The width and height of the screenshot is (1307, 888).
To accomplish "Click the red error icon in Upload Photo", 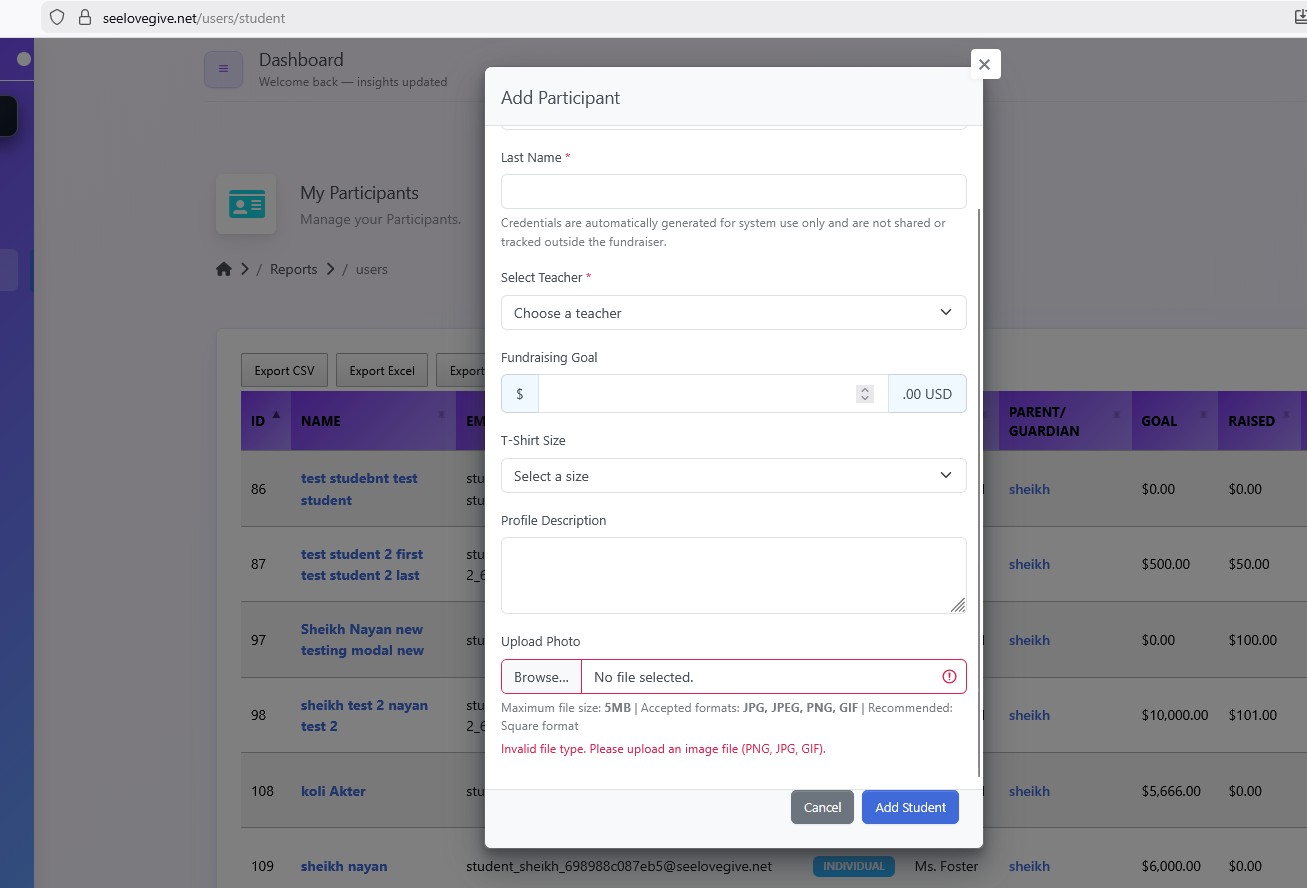I will [949, 677].
